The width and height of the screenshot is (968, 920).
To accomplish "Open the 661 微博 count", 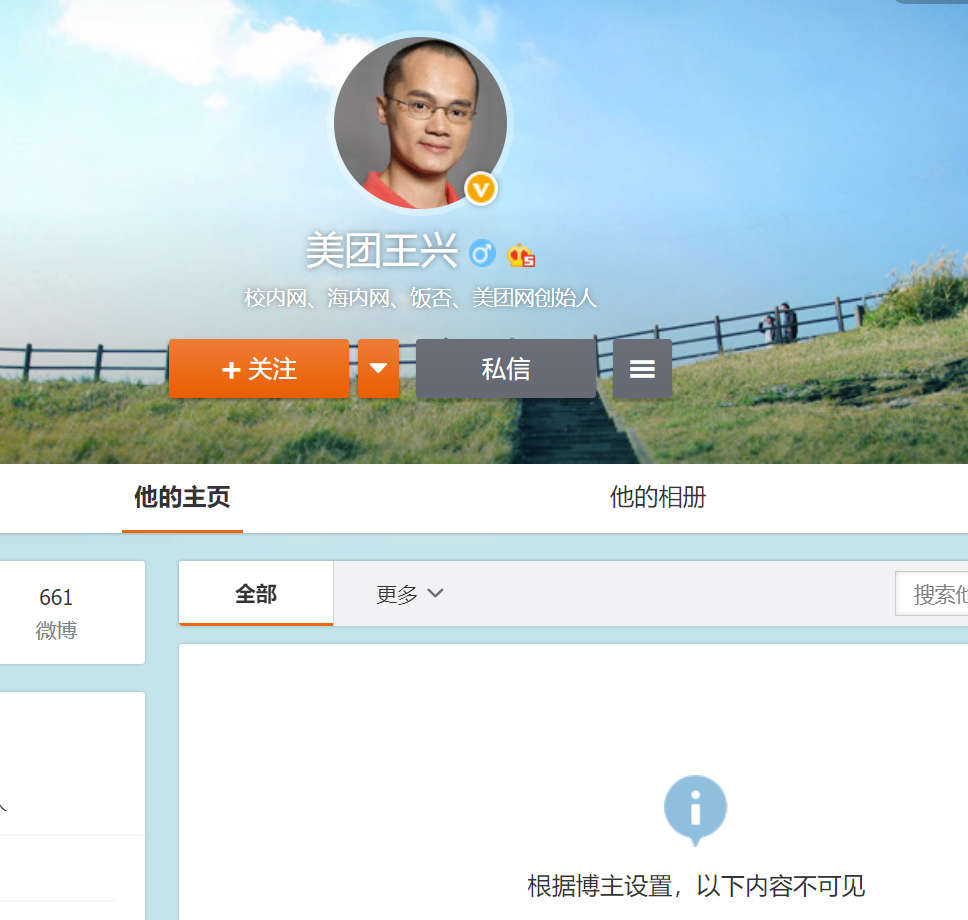I will [x=56, y=613].
